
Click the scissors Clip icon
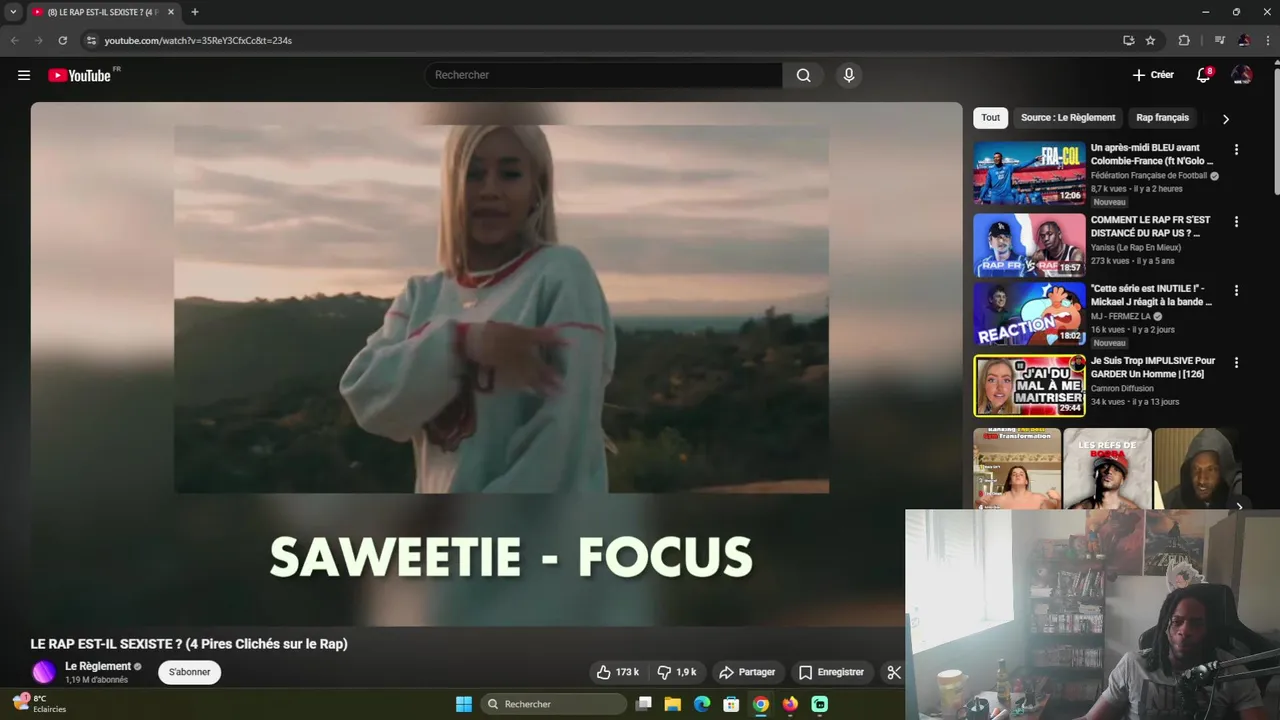[893, 672]
